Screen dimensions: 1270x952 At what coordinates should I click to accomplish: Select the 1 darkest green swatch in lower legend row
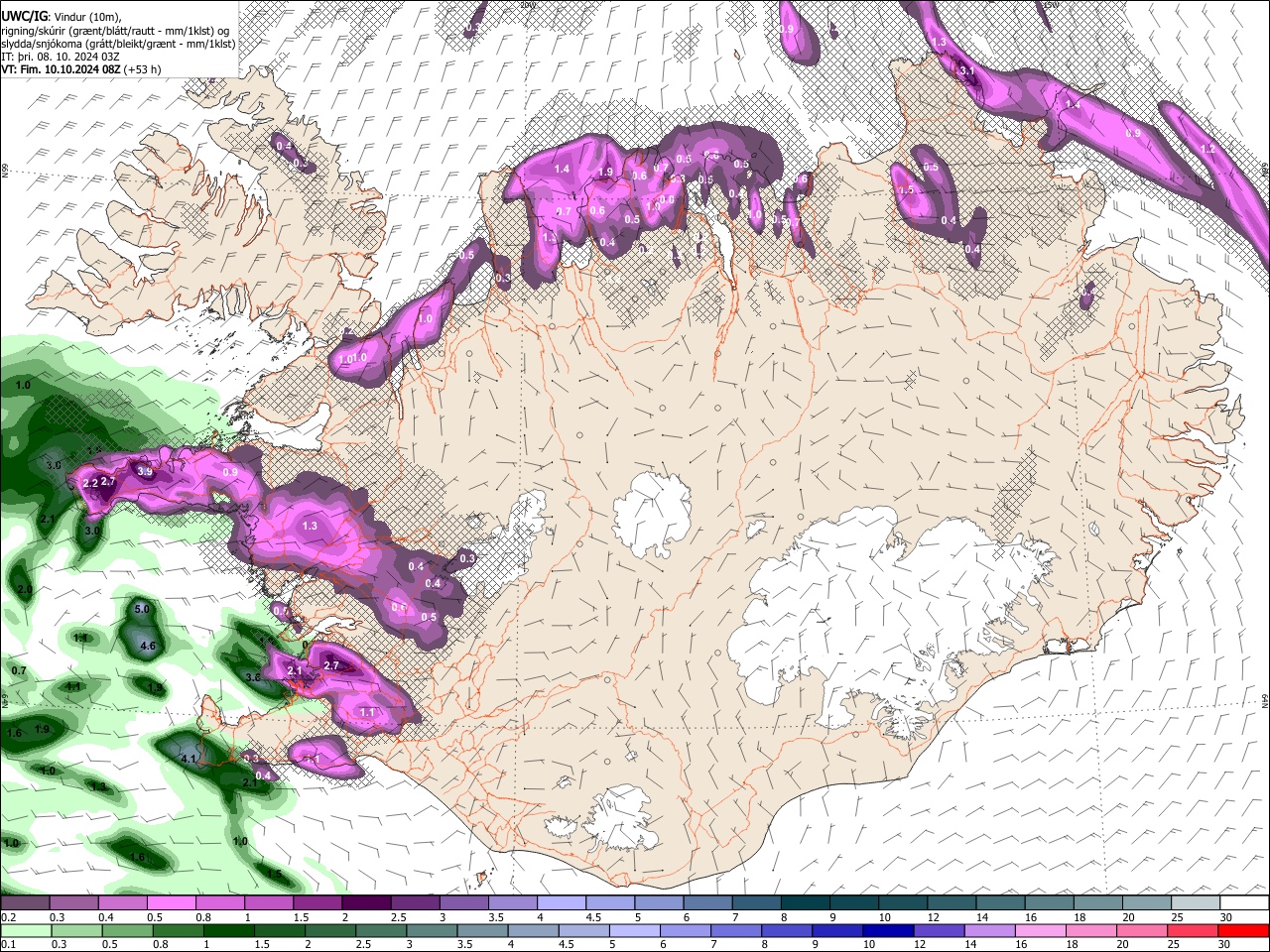[x=228, y=930]
